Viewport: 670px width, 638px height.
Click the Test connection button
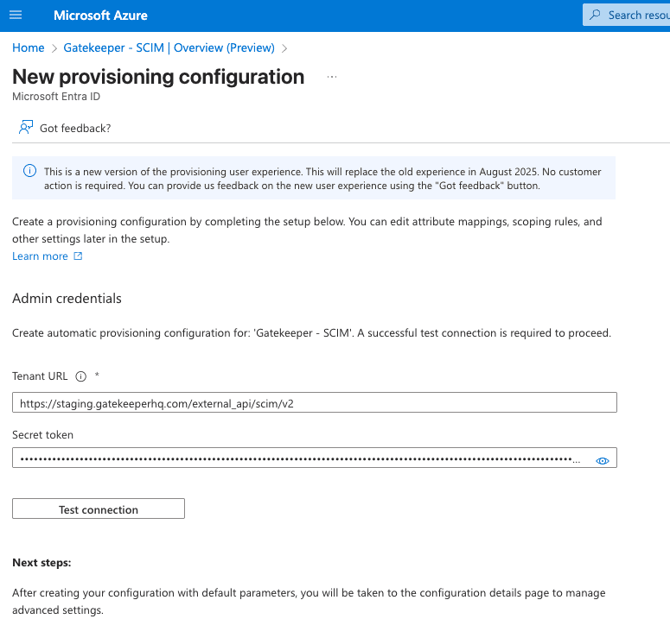coord(98,509)
